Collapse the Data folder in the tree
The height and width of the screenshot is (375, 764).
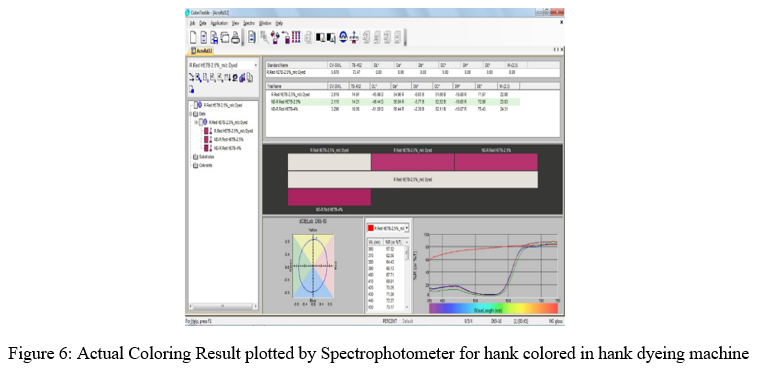[x=190, y=113]
